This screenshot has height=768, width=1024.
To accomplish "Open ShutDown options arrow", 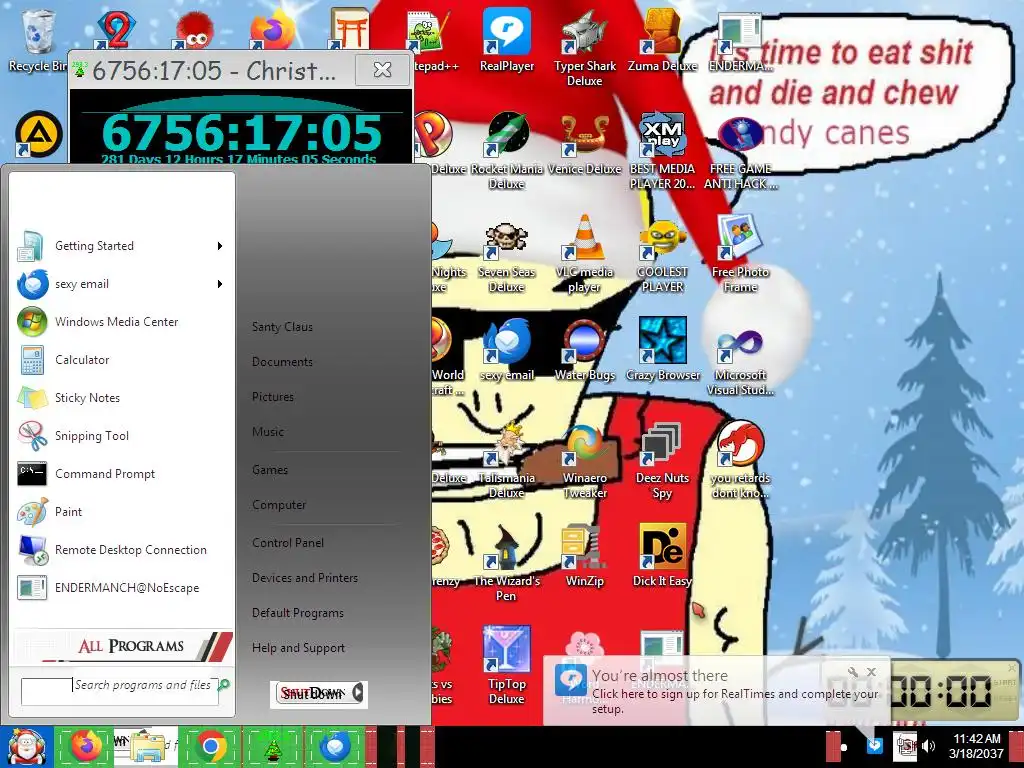I will point(358,693).
